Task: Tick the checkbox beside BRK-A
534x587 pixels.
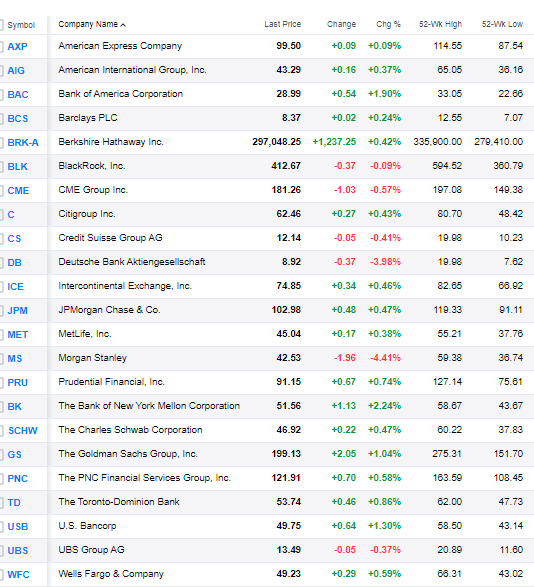Action: pos(1,142)
